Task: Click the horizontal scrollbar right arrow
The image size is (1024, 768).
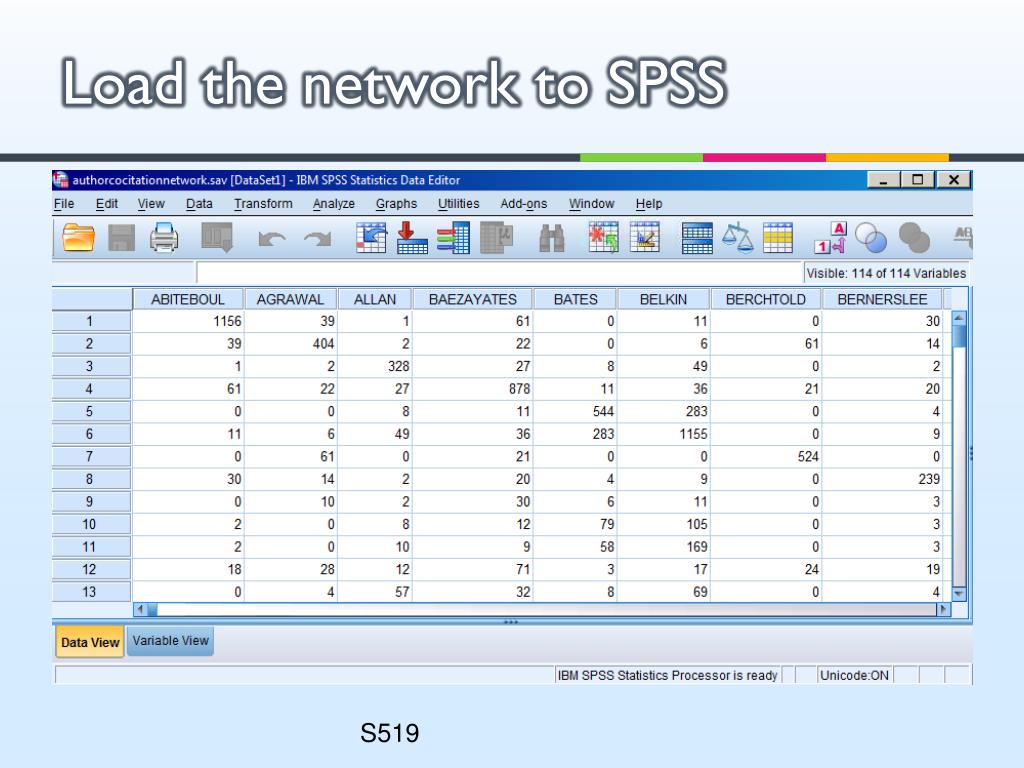Action: pos(943,609)
